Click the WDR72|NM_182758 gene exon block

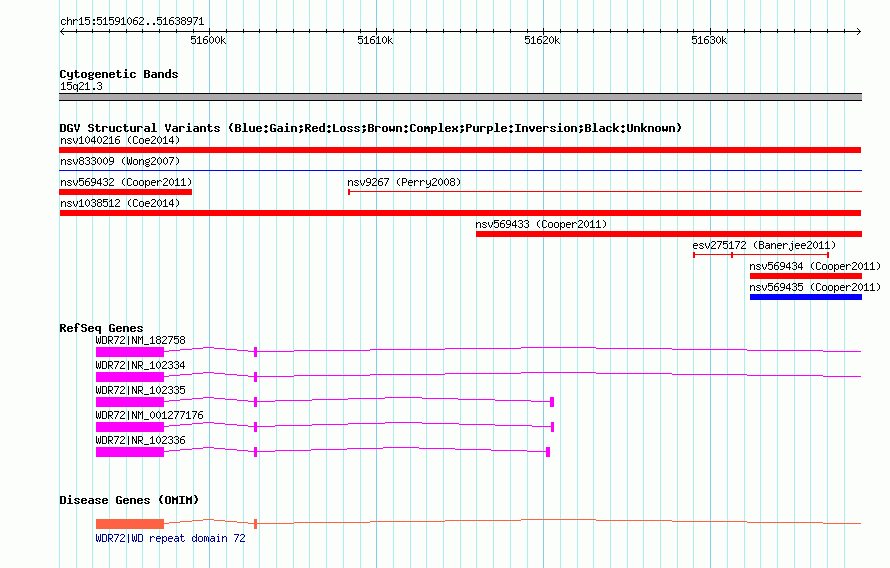click(129, 352)
